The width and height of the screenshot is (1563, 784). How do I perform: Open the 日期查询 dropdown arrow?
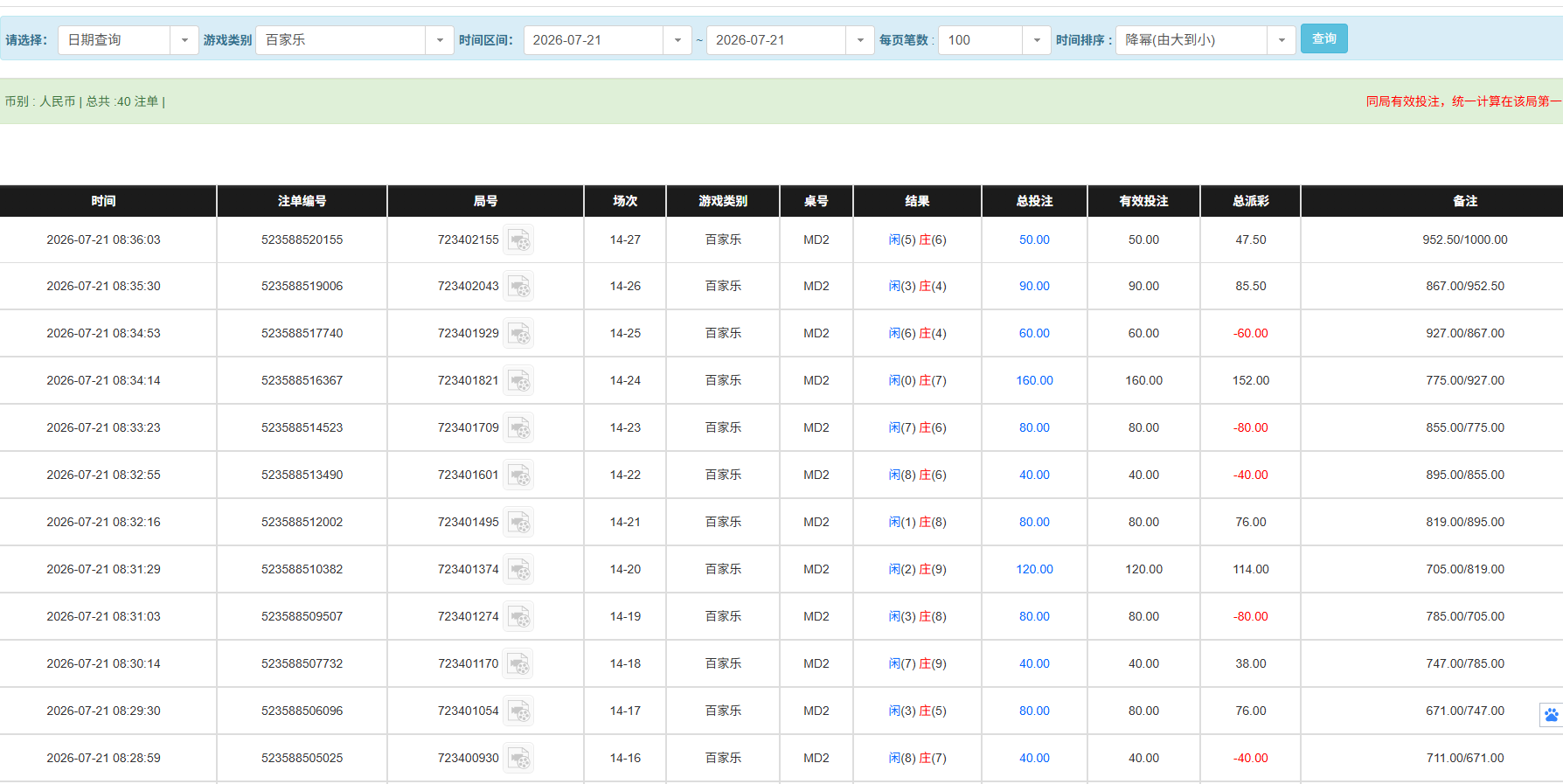coord(184,40)
